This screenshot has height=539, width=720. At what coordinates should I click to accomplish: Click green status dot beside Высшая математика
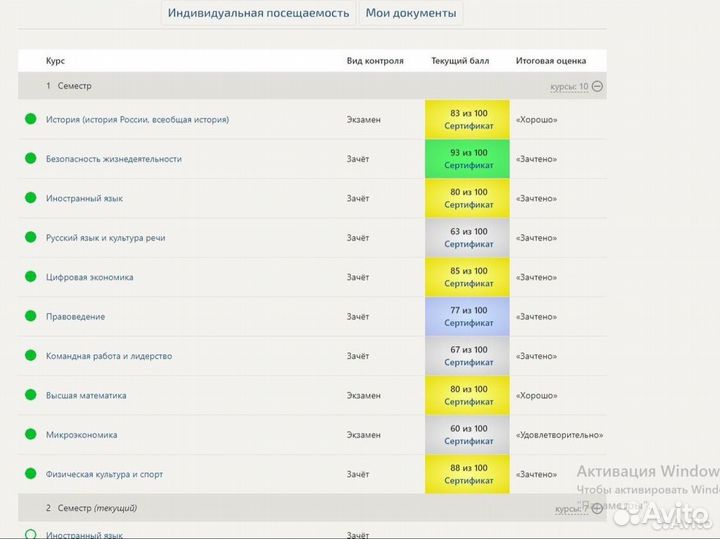[30, 395]
